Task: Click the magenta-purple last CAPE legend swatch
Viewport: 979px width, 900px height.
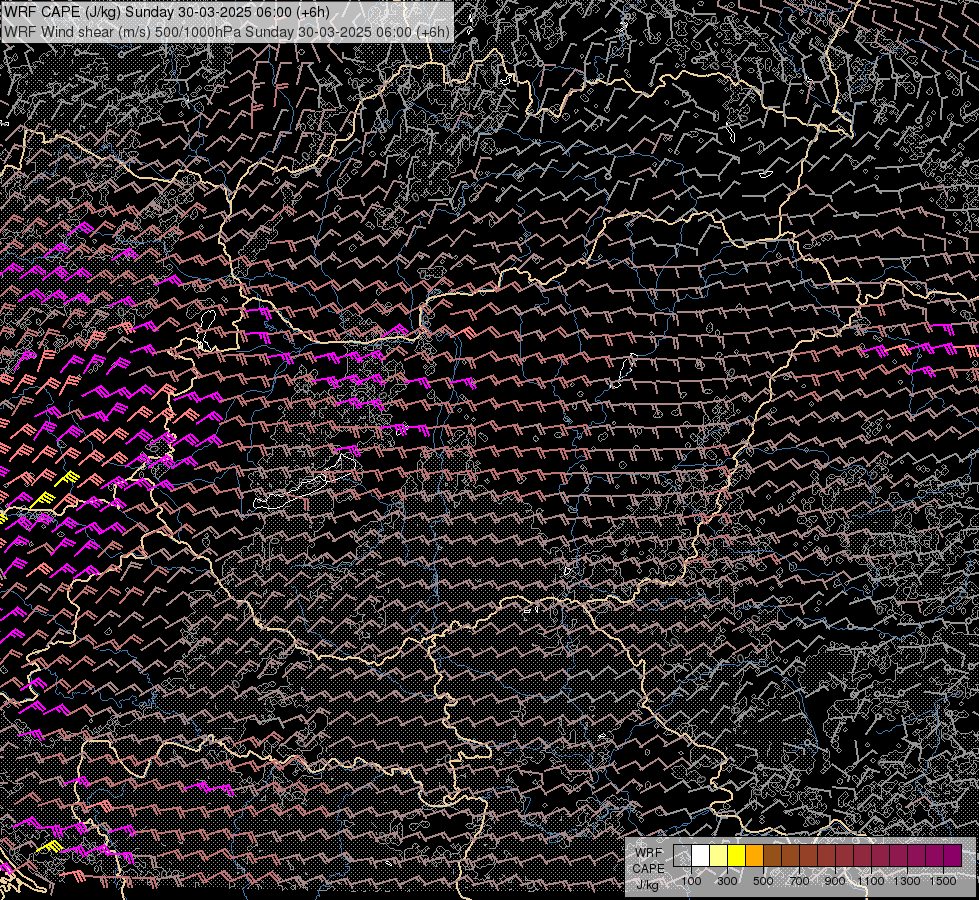Action: point(953,856)
